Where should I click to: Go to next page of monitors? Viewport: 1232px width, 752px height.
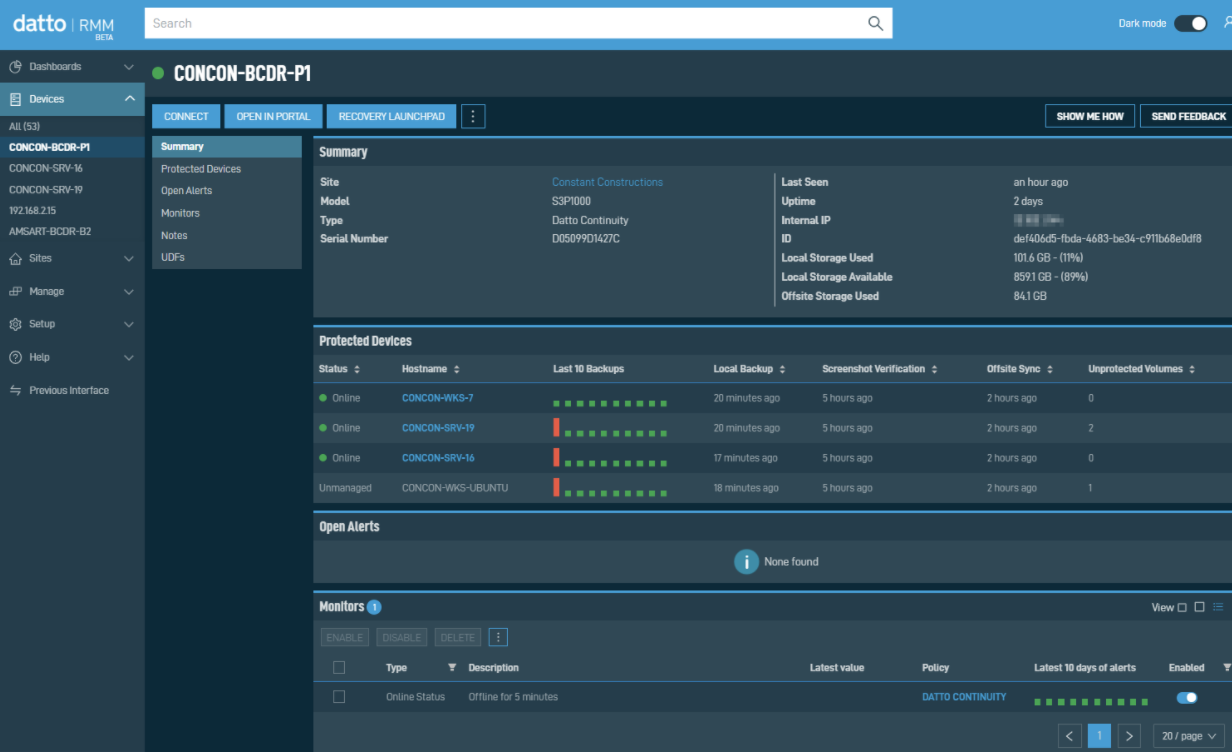pyautogui.click(x=1129, y=736)
